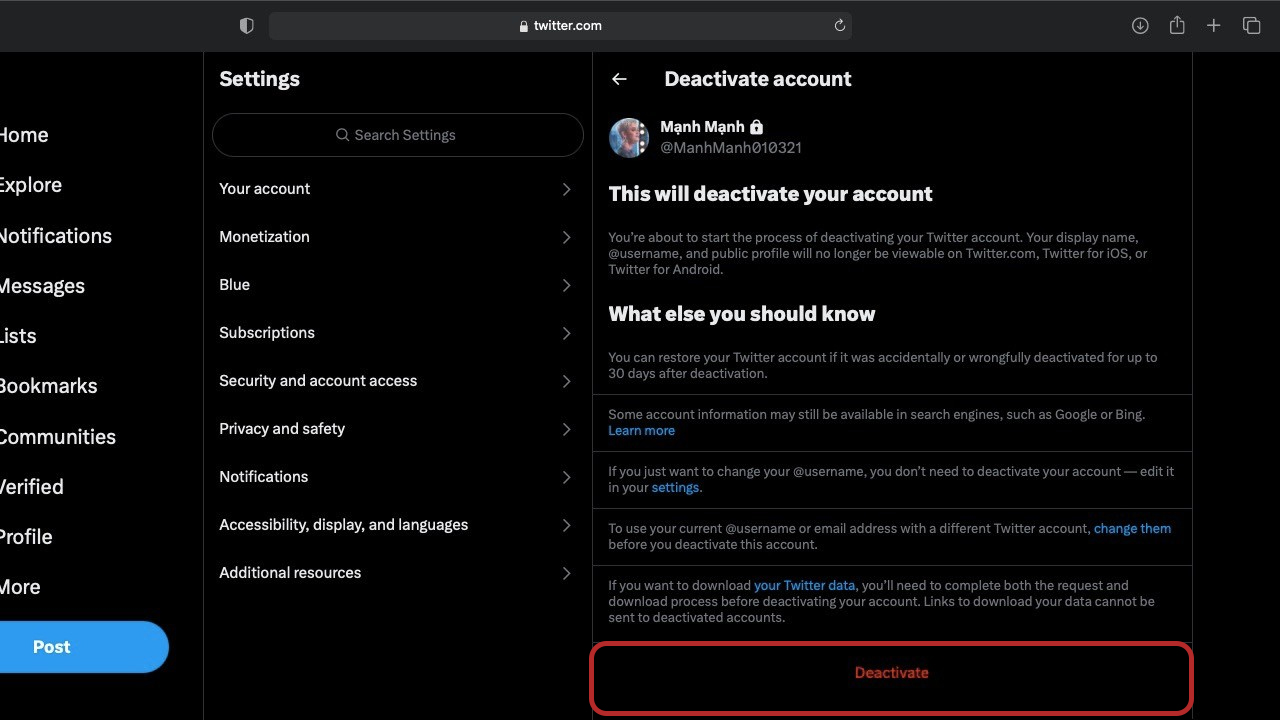Go back using the left arrow
The width and height of the screenshot is (1280, 720).
coord(619,79)
